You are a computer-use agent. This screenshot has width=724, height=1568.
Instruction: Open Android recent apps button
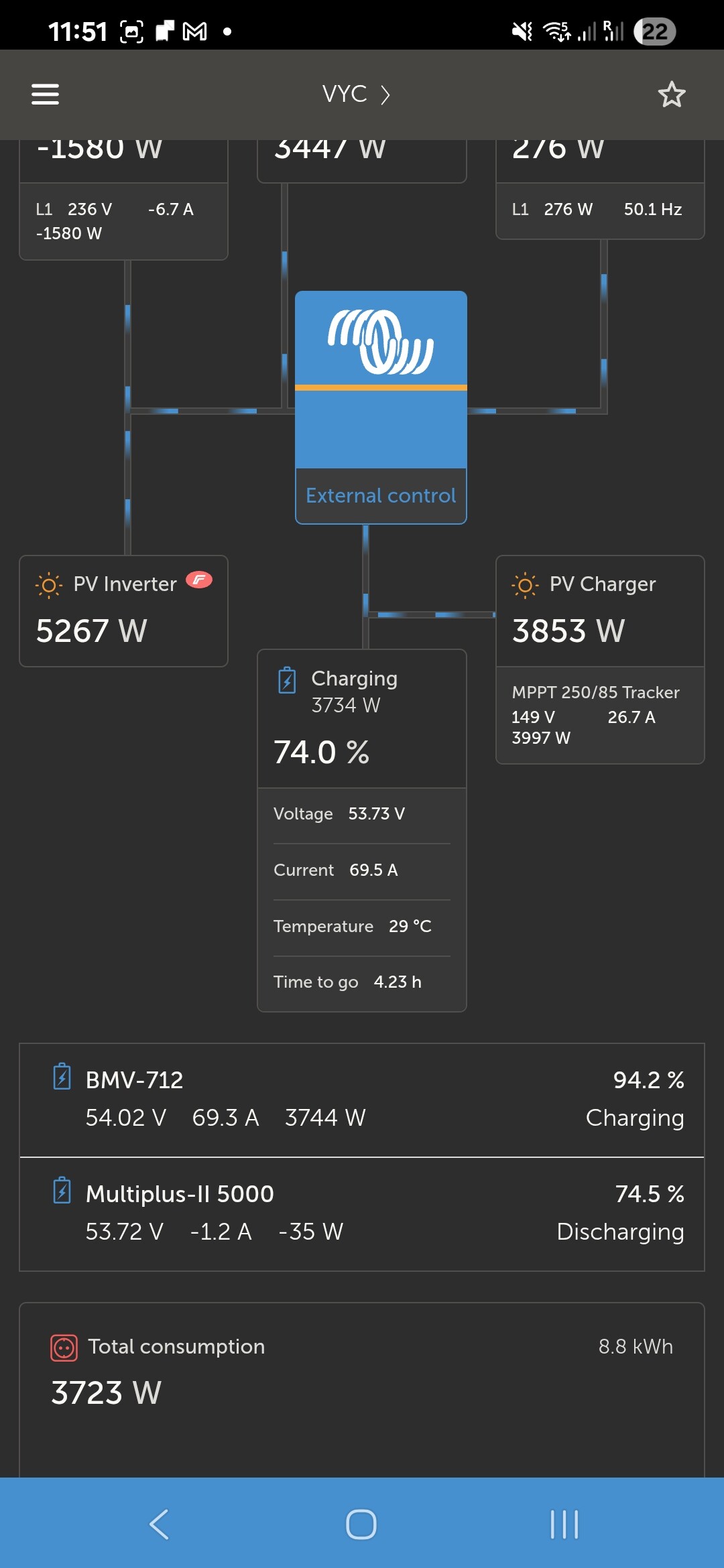(x=564, y=1524)
